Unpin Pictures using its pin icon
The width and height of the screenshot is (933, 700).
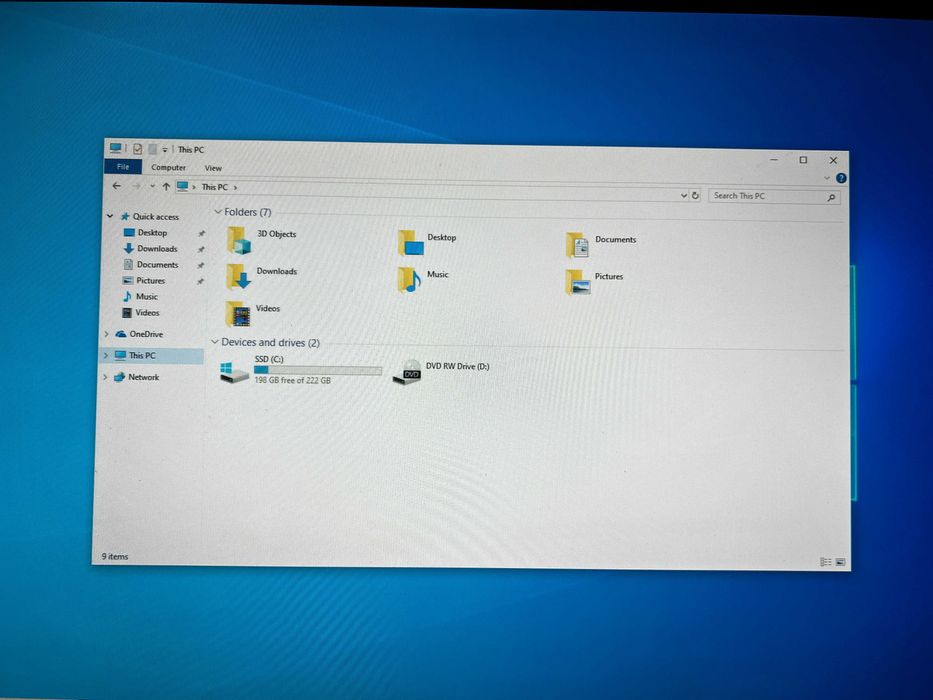point(201,281)
